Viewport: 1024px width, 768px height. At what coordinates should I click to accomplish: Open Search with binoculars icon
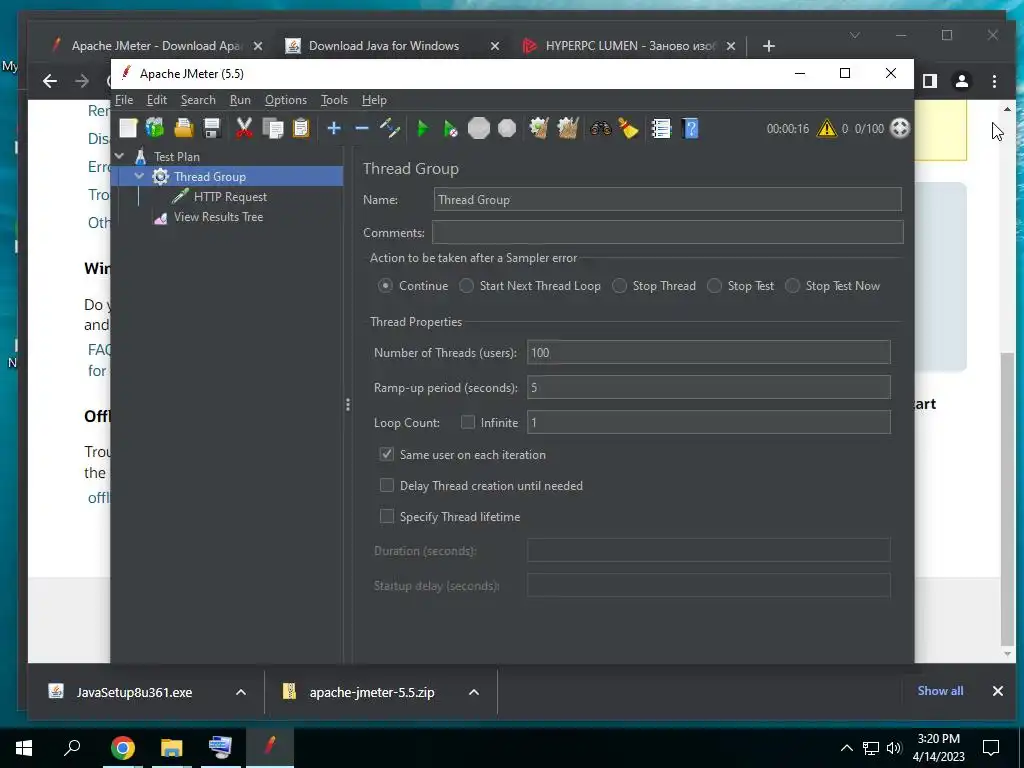600,128
